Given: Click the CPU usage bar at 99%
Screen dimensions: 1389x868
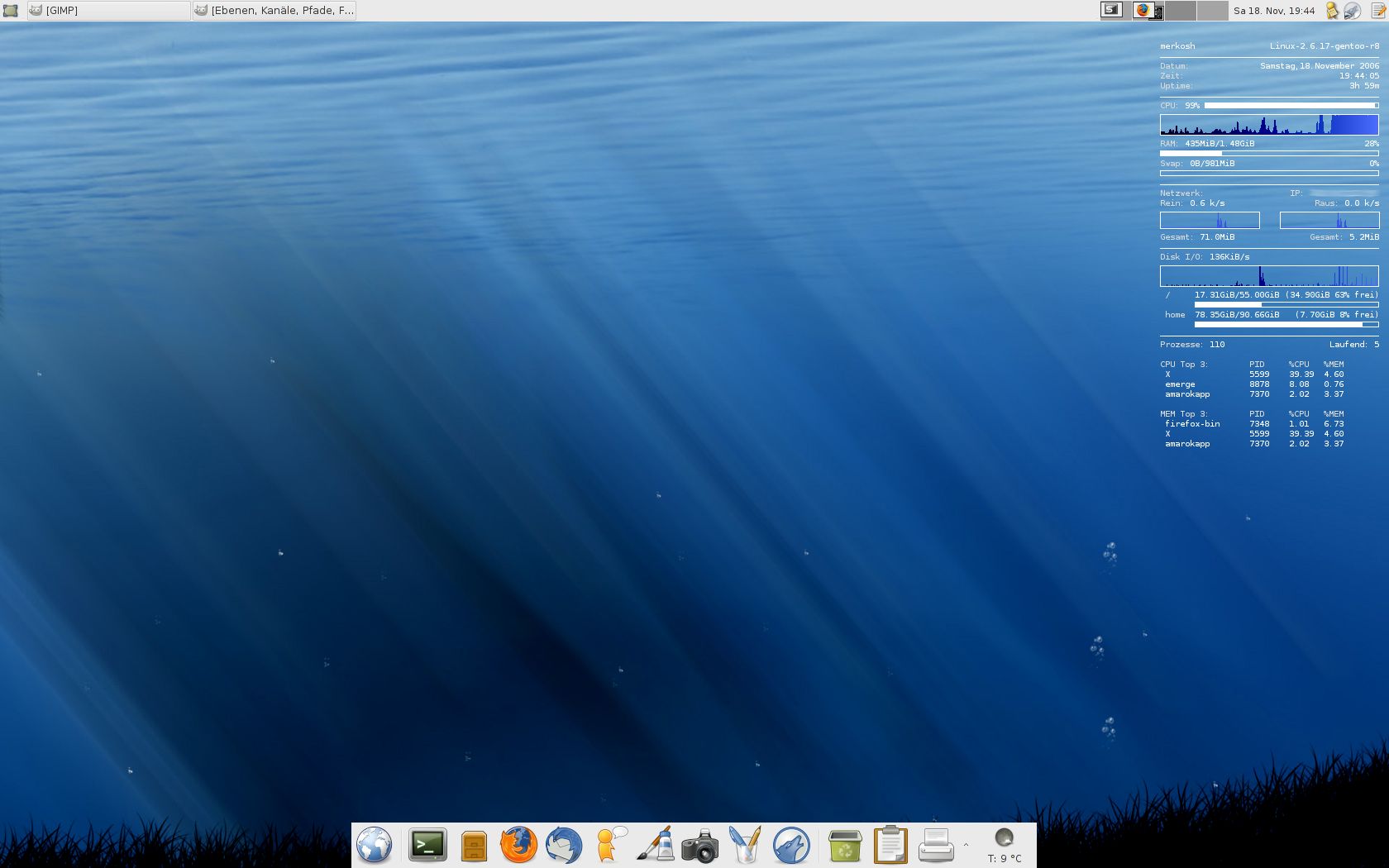Looking at the screenshot, I should (1291, 106).
